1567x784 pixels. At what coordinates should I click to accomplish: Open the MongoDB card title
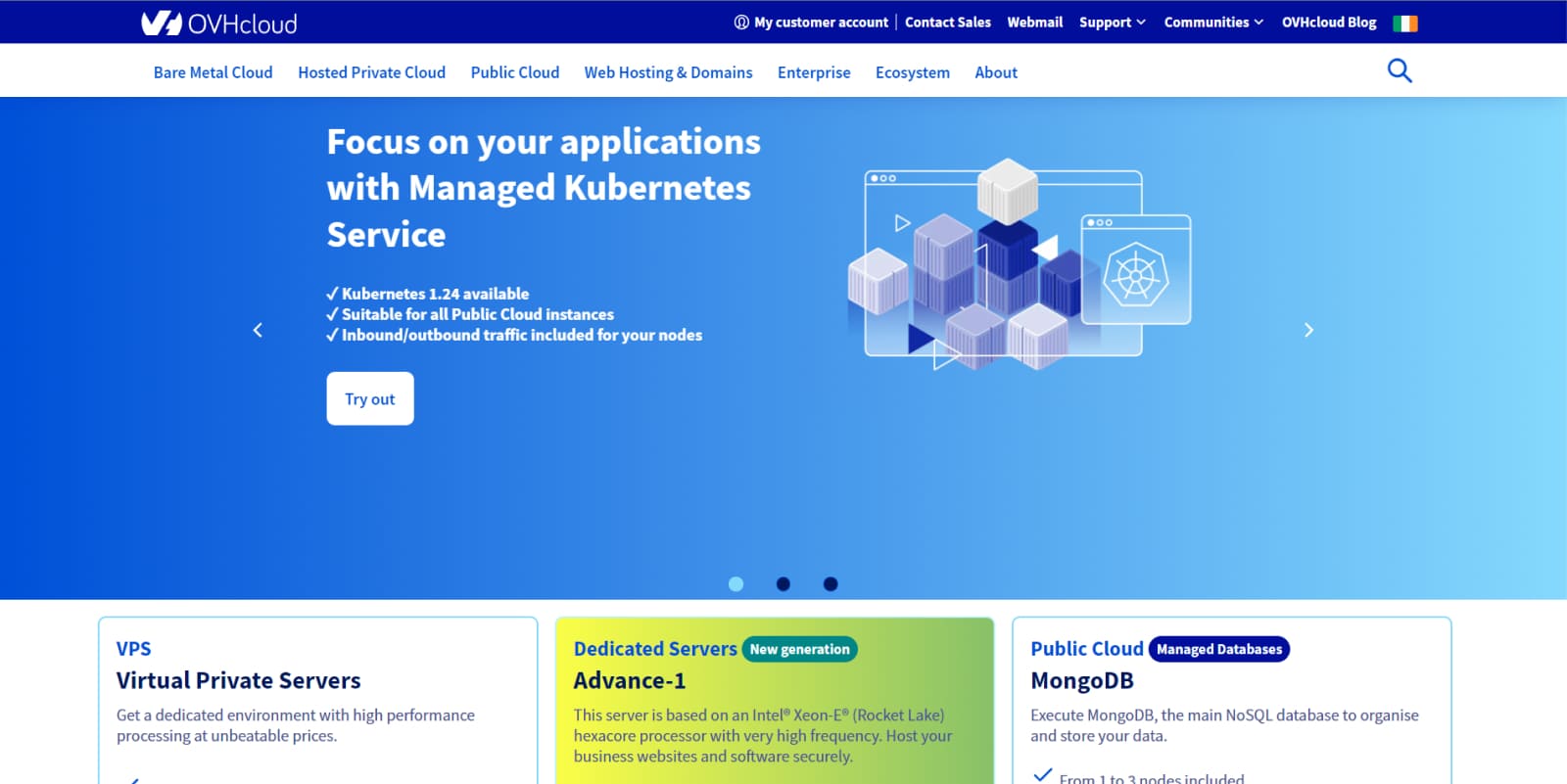1082,680
